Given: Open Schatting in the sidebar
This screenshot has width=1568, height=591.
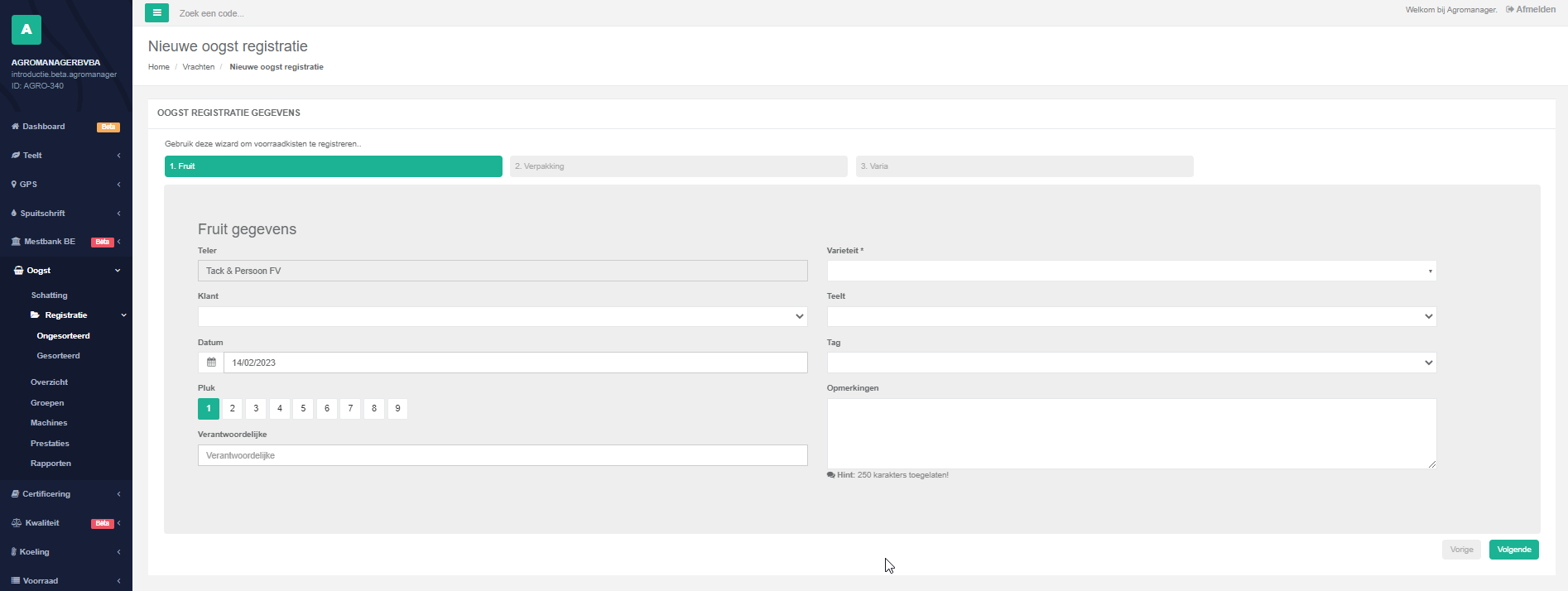Looking at the screenshot, I should pyautogui.click(x=50, y=295).
